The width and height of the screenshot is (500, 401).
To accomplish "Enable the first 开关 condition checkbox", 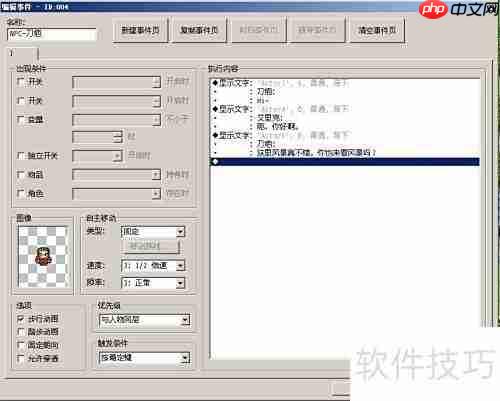I will click(21, 81).
